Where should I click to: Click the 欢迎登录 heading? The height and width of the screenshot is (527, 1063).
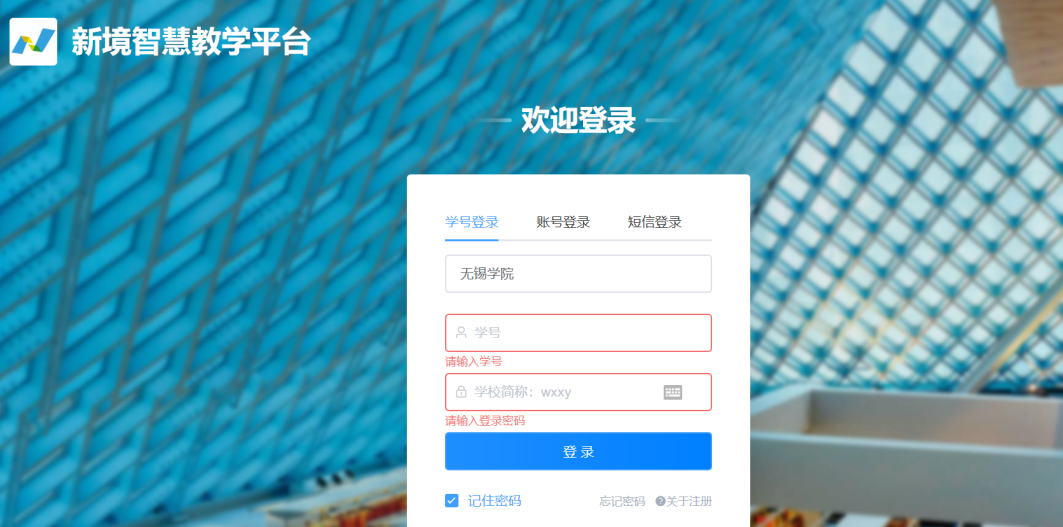pyautogui.click(x=578, y=121)
